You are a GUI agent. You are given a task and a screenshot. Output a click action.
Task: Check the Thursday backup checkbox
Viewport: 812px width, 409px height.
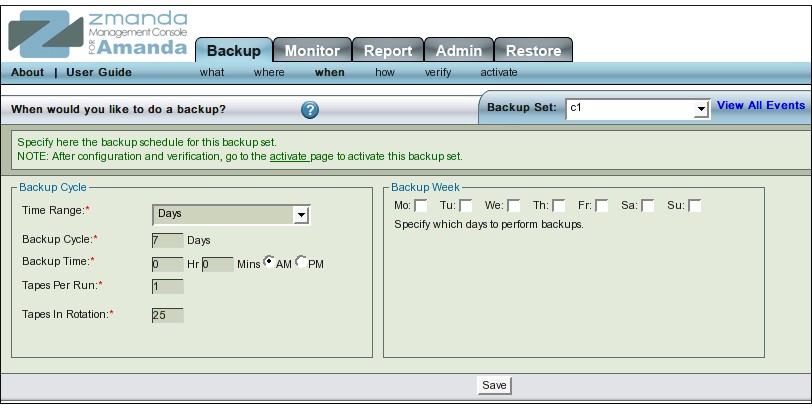[x=558, y=206]
